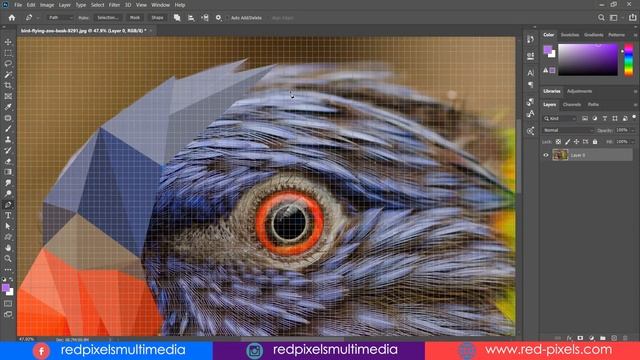Toggle adjustment layer filter icon
640x360 pixels.
(595, 118)
